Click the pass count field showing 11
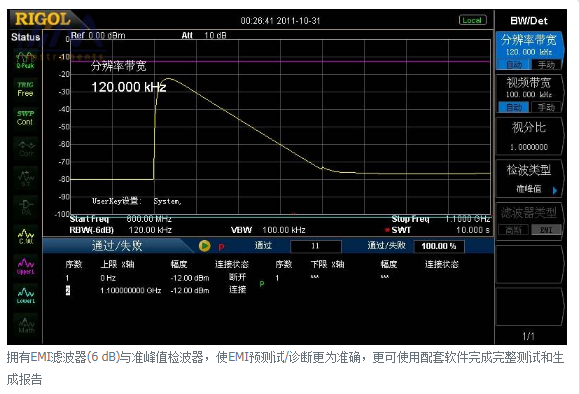This screenshot has width=580, height=394. pyautogui.click(x=316, y=246)
